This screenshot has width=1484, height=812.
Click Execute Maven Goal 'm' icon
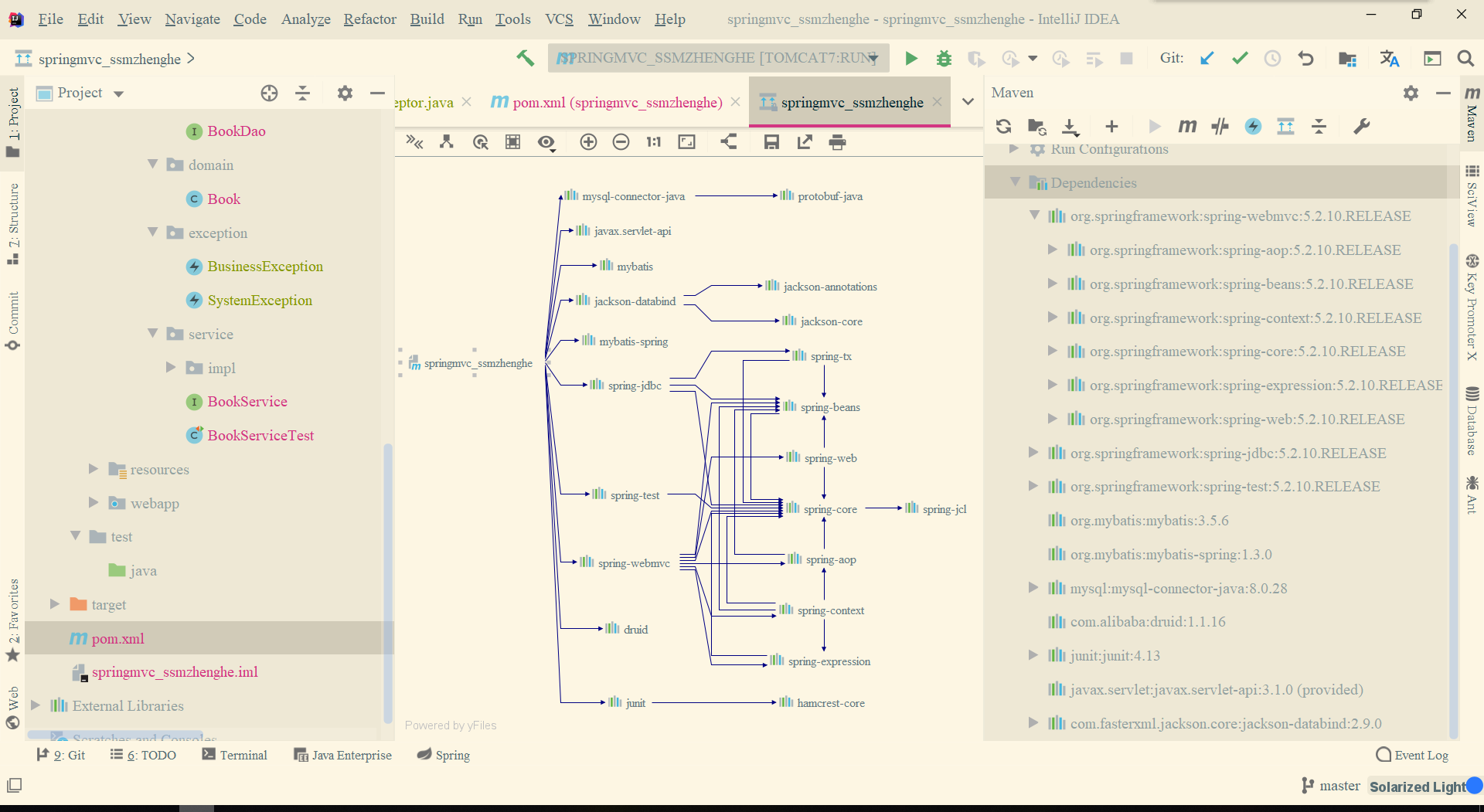coord(1187,127)
